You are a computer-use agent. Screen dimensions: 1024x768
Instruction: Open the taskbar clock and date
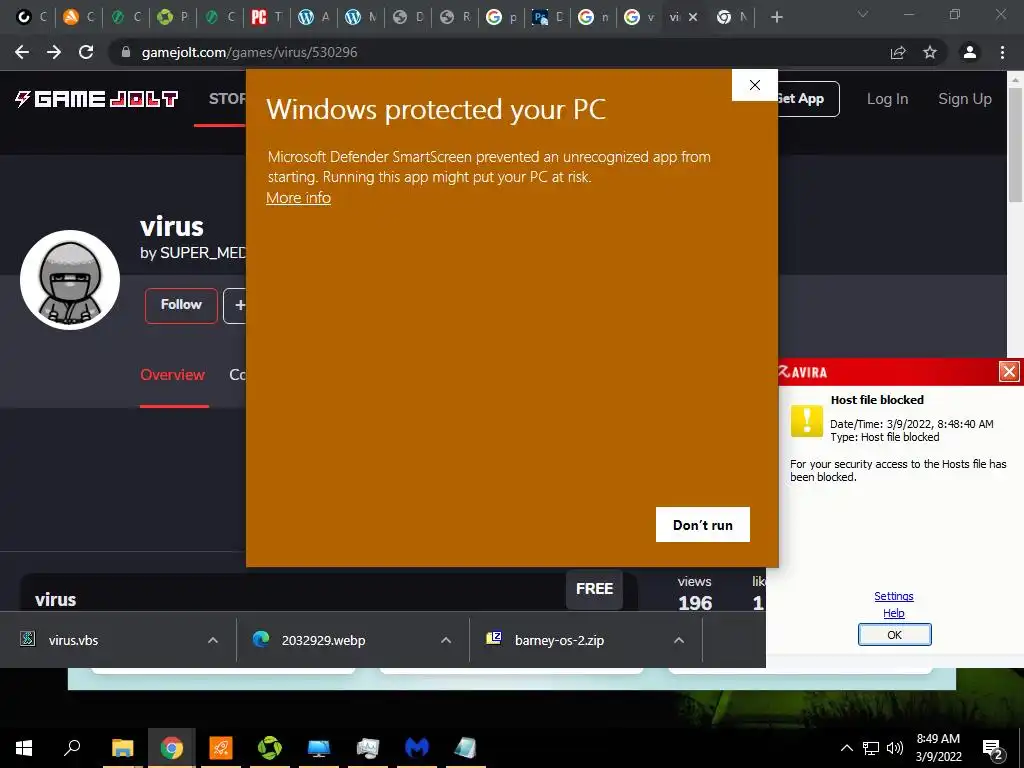938,748
